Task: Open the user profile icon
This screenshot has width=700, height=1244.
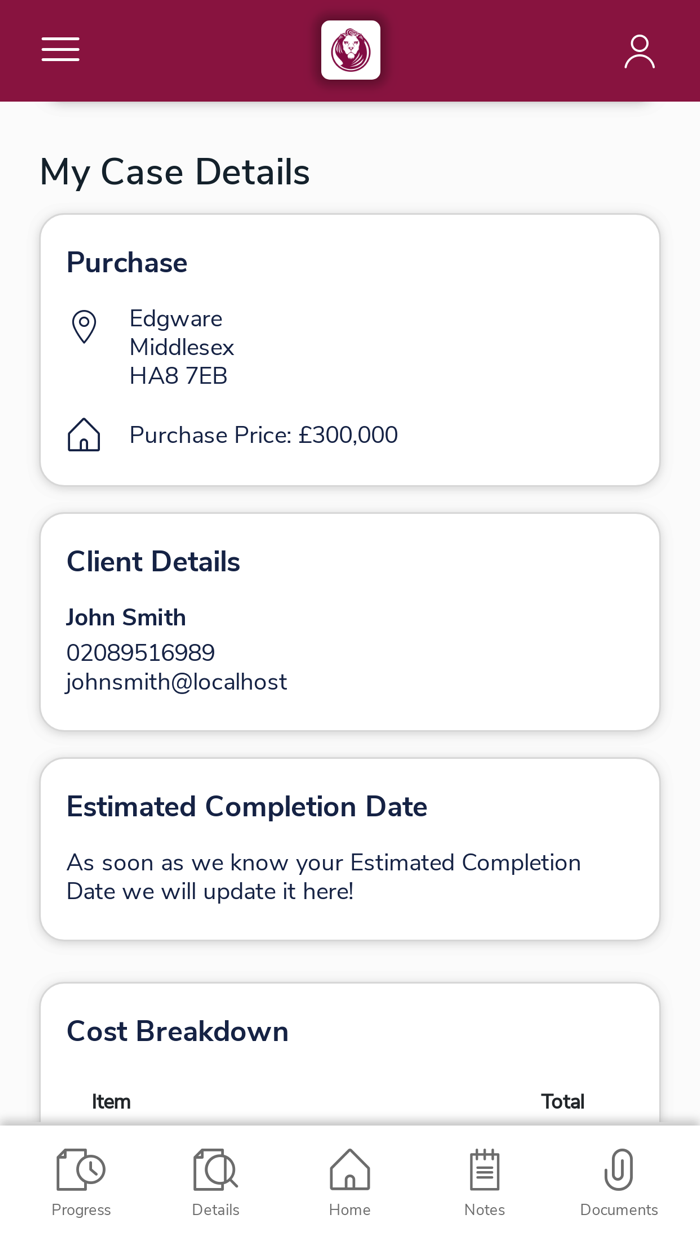Action: click(x=639, y=51)
